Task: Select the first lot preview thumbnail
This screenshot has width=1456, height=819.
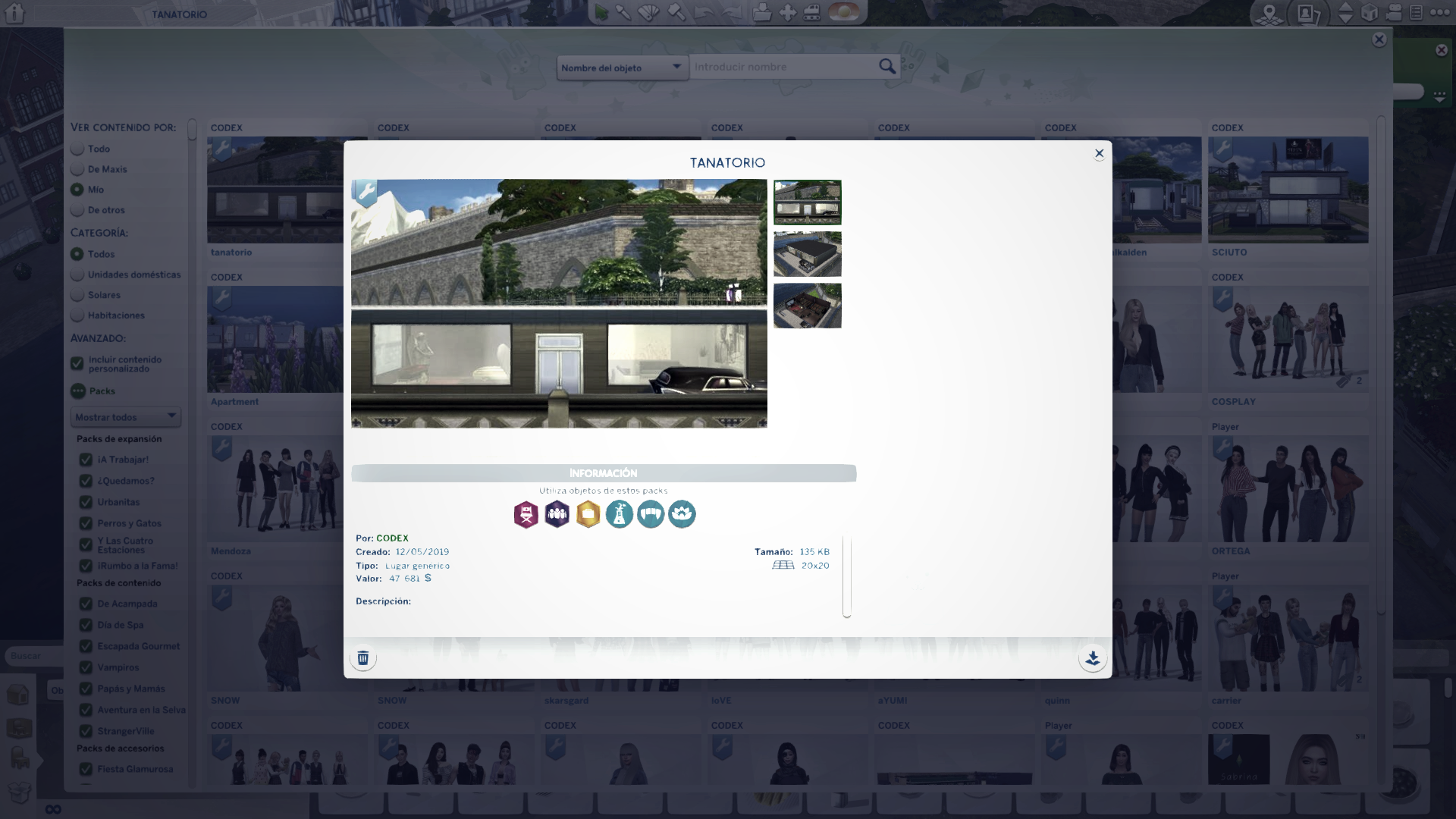Action: pos(808,202)
